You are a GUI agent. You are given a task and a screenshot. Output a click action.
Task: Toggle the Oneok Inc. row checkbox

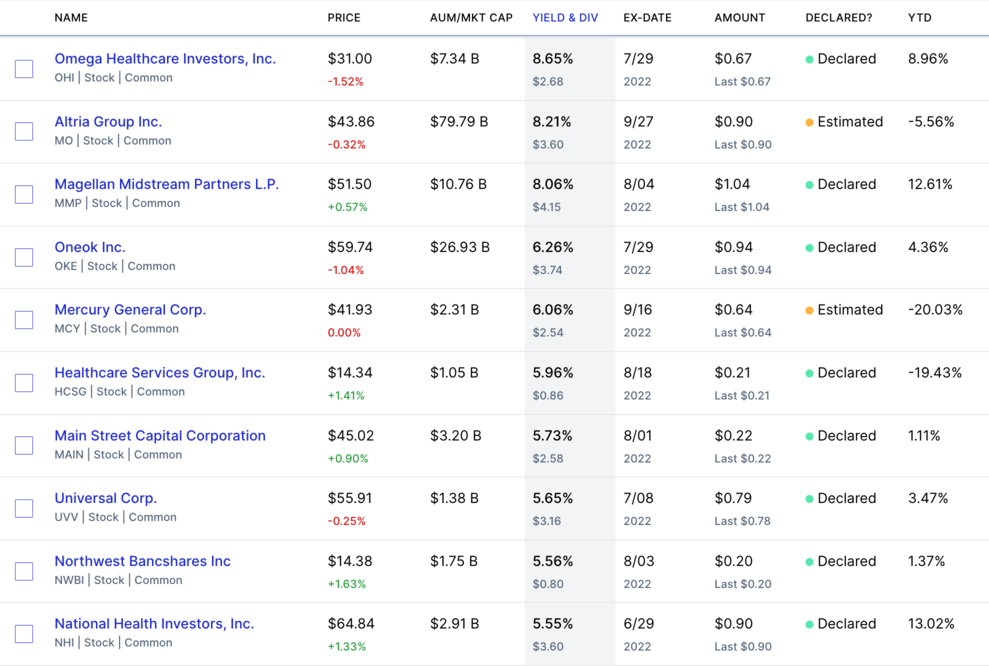coord(24,257)
